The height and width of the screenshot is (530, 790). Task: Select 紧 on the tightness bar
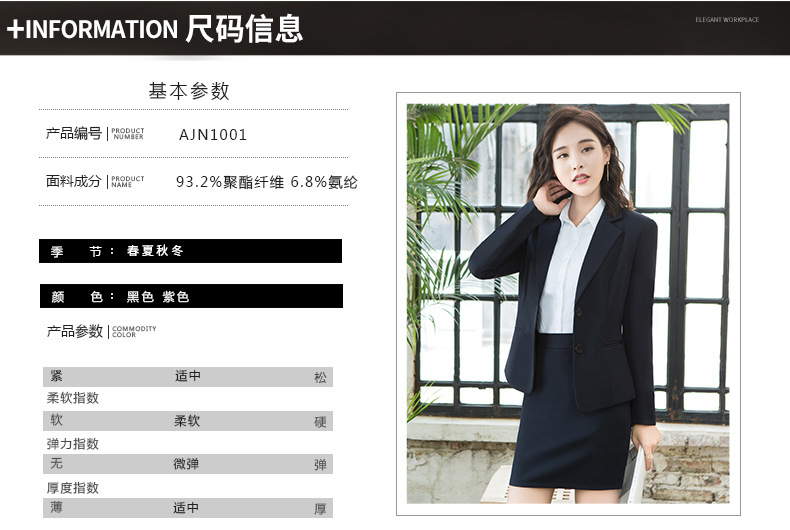(x=56, y=376)
